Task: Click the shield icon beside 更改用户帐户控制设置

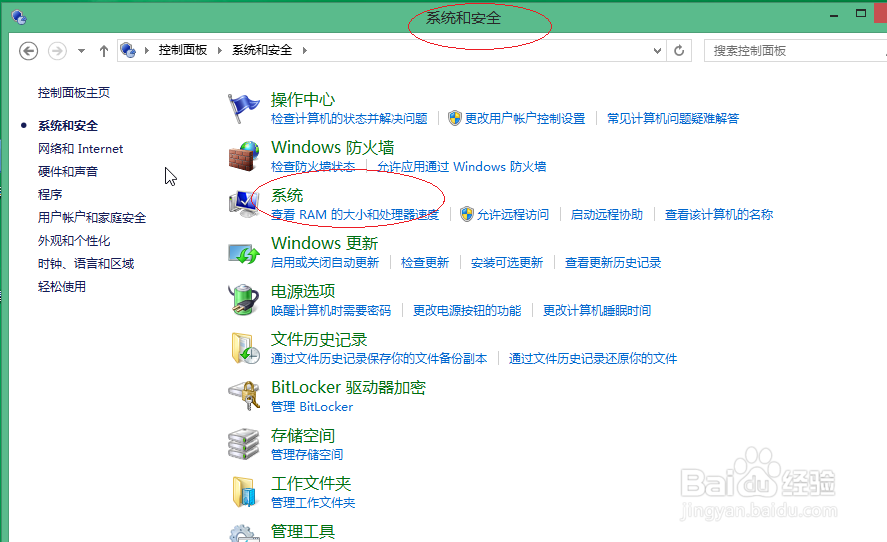Action: (455, 118)
